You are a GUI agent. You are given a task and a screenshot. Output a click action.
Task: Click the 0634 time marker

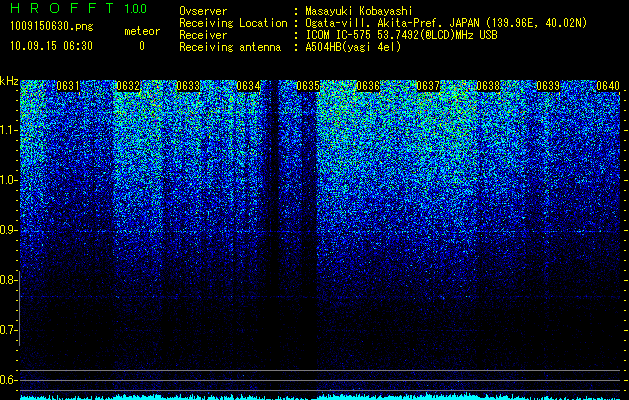(x=248, y=86)
